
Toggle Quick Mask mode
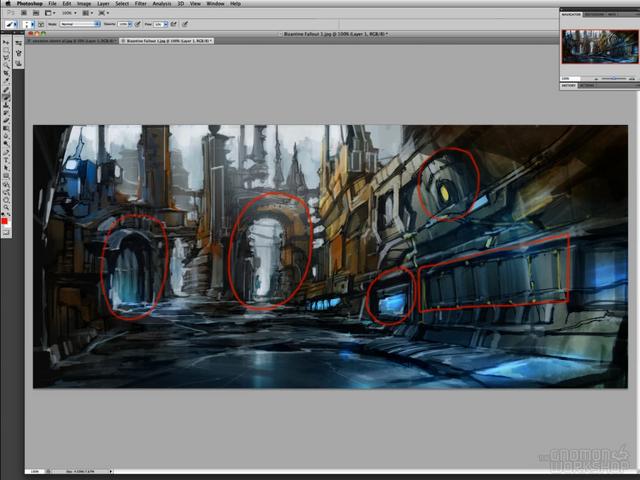pyautogui.click(x=6, y=233)
